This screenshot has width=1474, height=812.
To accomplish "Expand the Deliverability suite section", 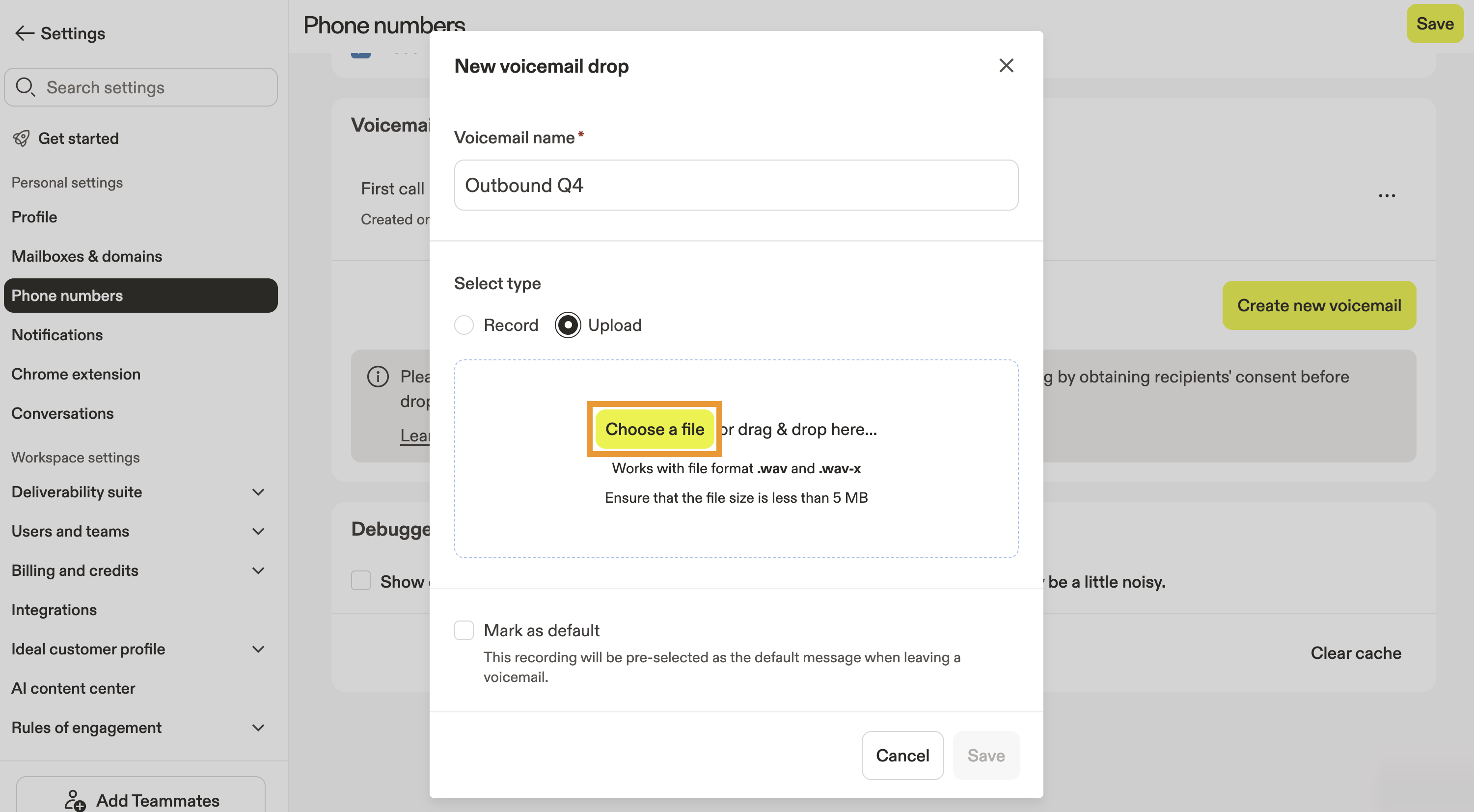I will [x=259, y=492].
